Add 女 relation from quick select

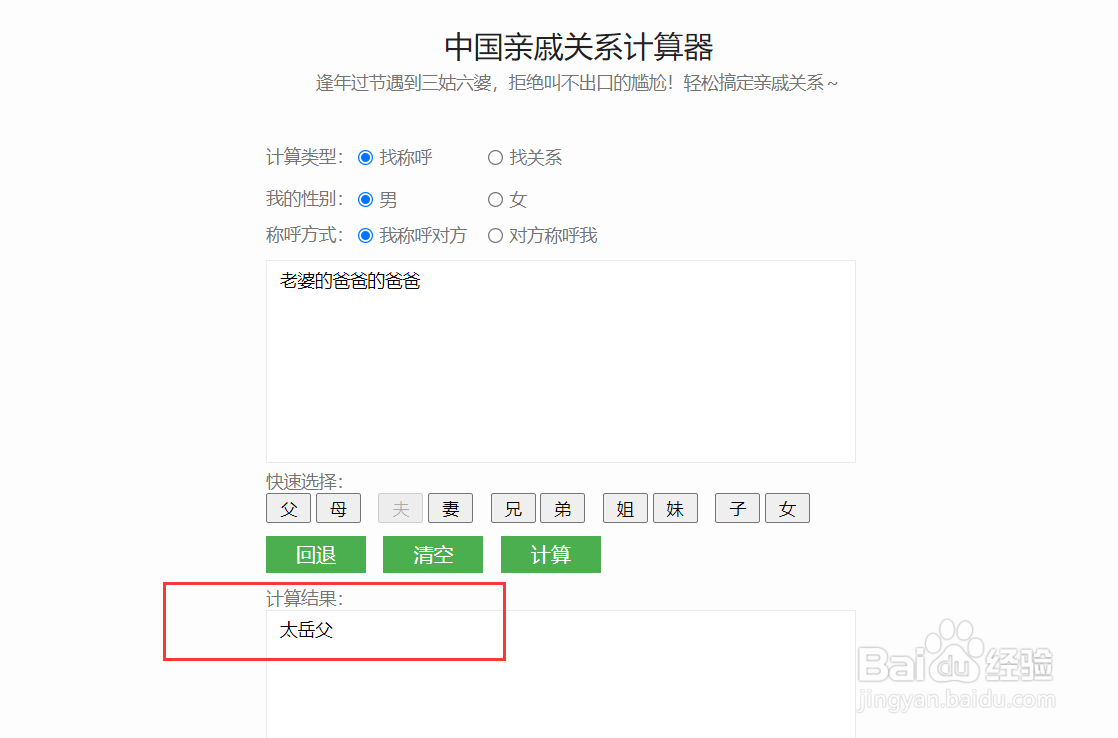click(x=787, y=508)
